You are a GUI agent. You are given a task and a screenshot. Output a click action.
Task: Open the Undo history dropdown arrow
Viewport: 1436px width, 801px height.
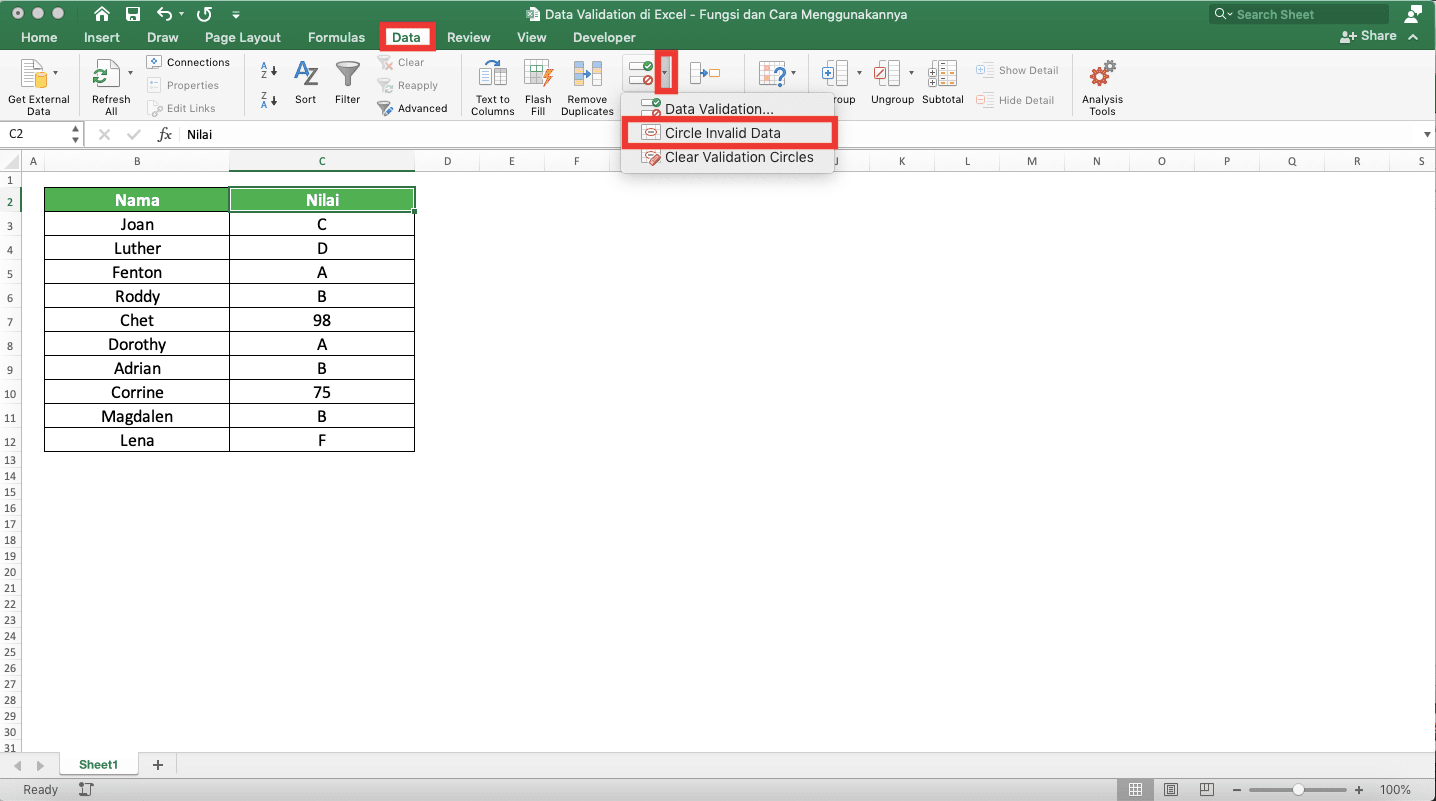coord(180,15)
